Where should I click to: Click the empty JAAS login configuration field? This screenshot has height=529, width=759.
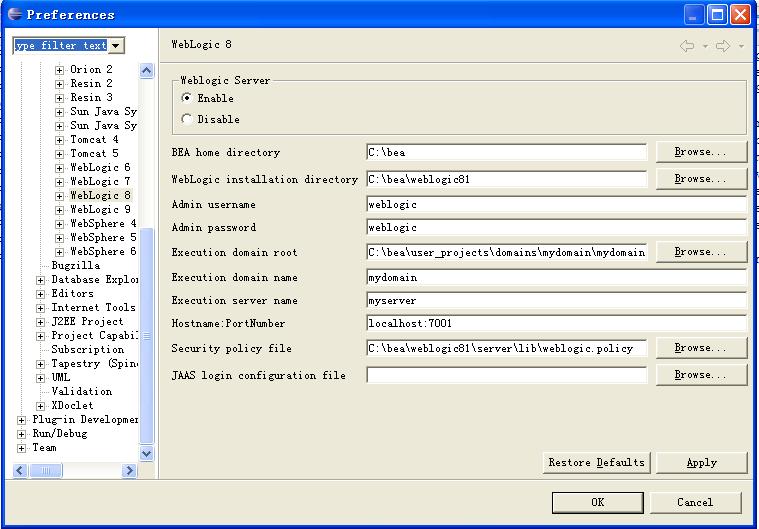(506, 376)
